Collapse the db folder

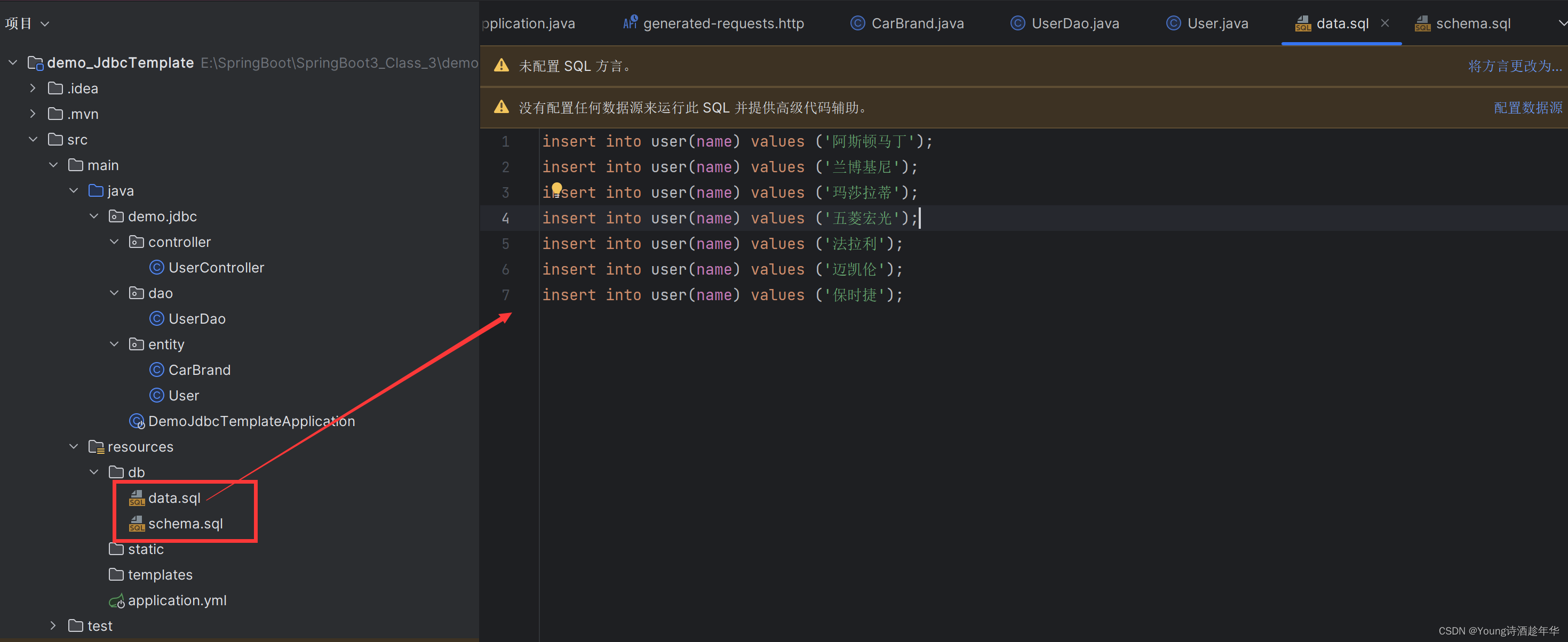pyautogui.click(x=94, y=471)
